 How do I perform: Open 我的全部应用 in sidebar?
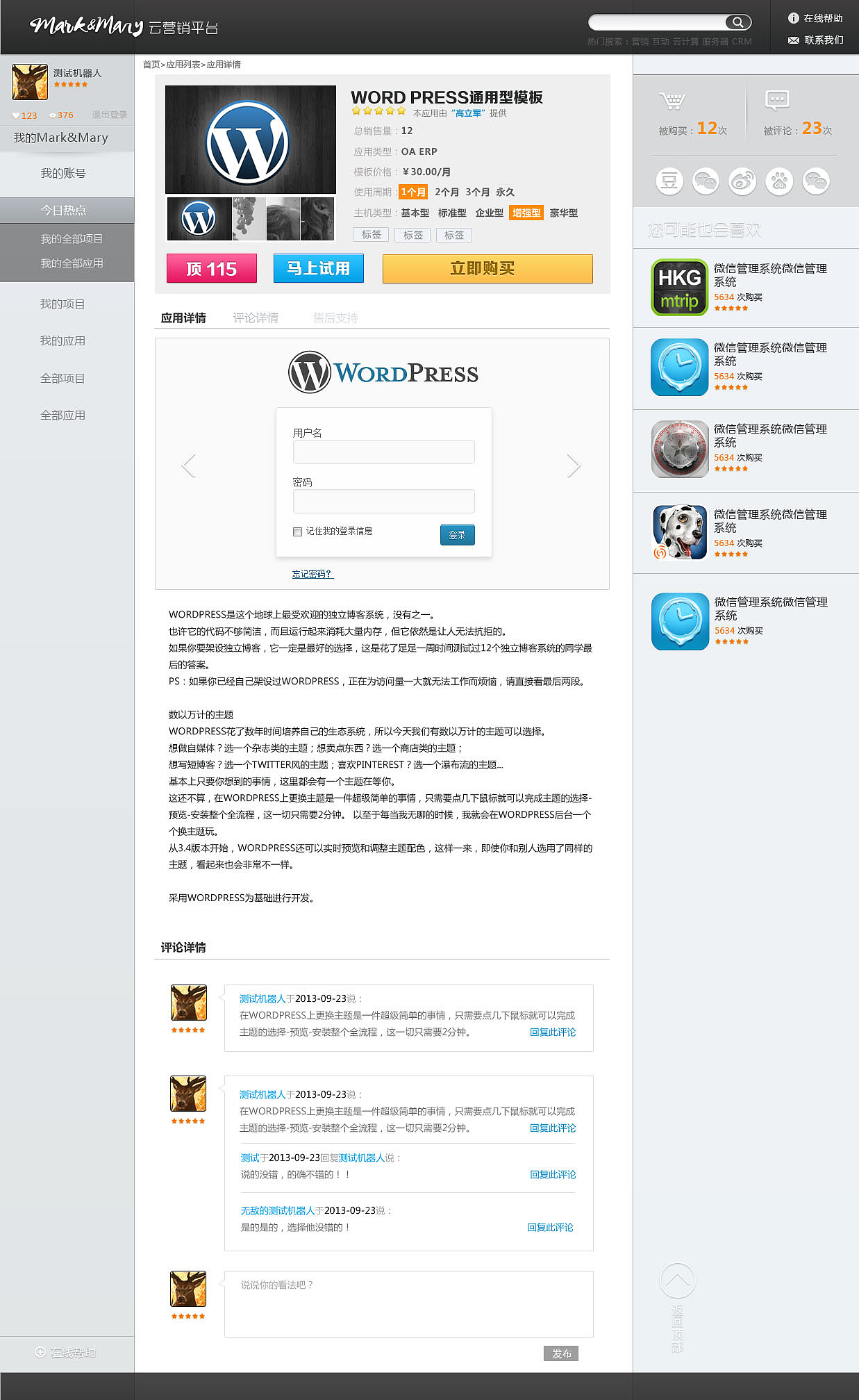[x=72, y=263]
